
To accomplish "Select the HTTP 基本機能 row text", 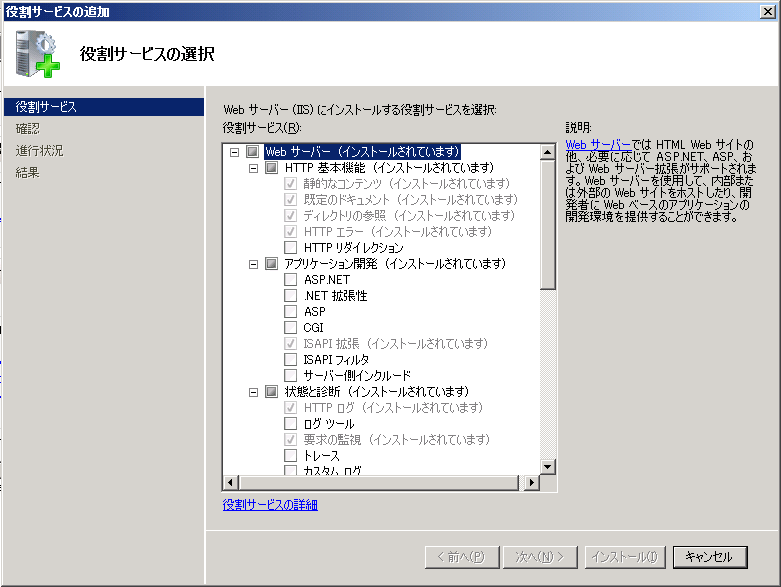I will [x=389, y=167].
